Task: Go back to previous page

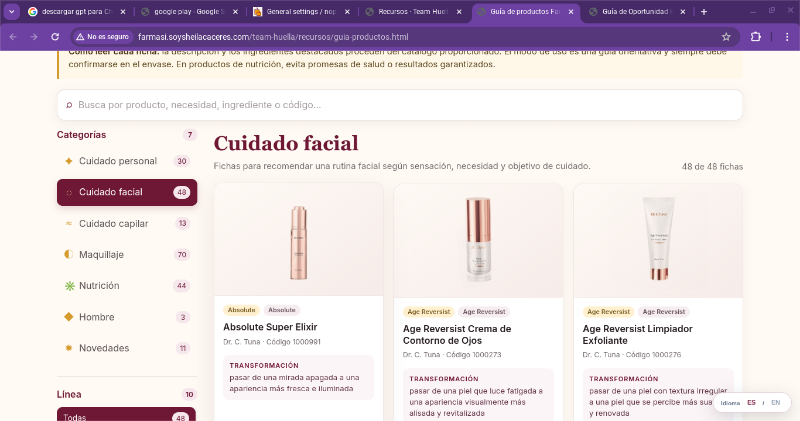Action: (13, 37)
